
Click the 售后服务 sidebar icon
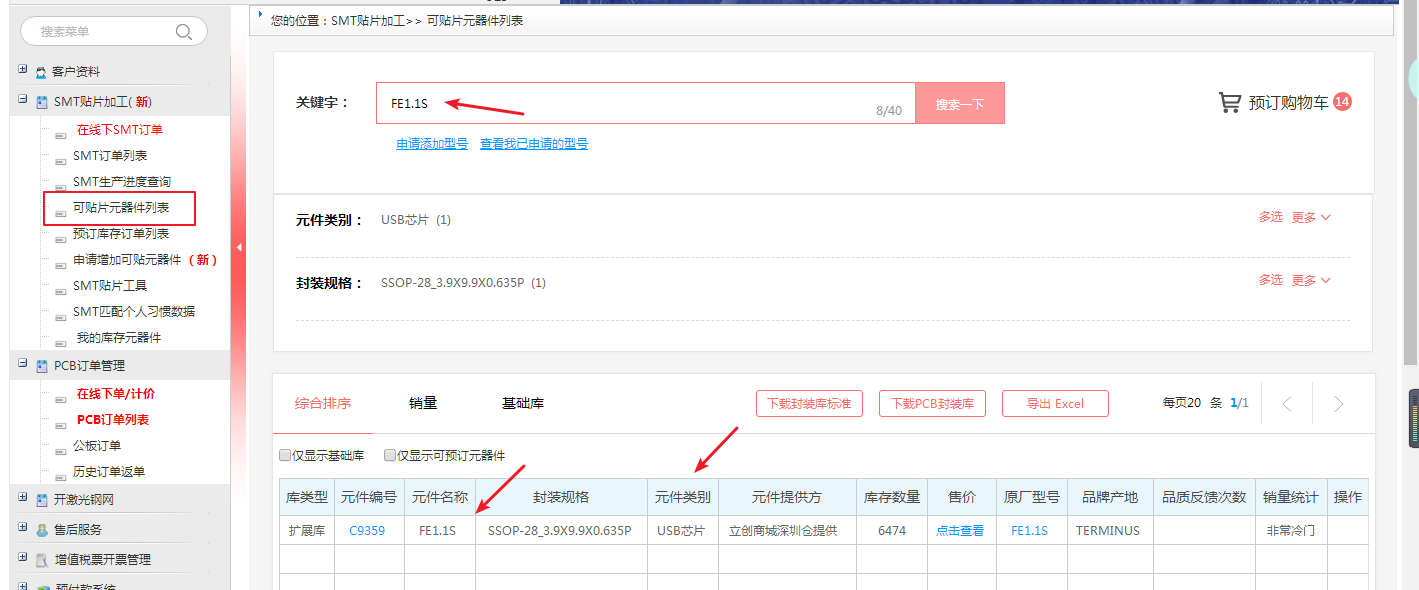coord(41,531)
